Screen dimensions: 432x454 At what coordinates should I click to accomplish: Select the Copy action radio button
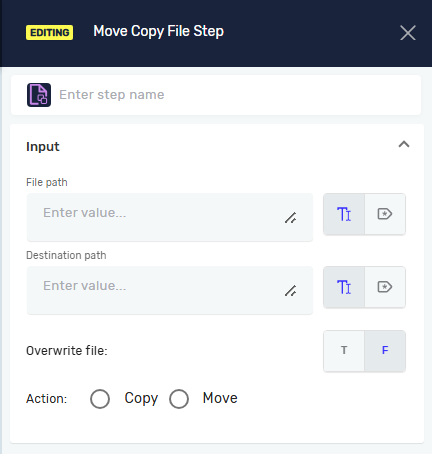pyautogui.click(x=100, y=399)
